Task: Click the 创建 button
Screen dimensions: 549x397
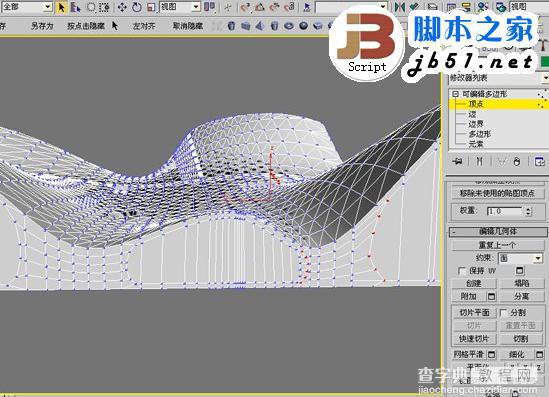Action: [474, 283]
